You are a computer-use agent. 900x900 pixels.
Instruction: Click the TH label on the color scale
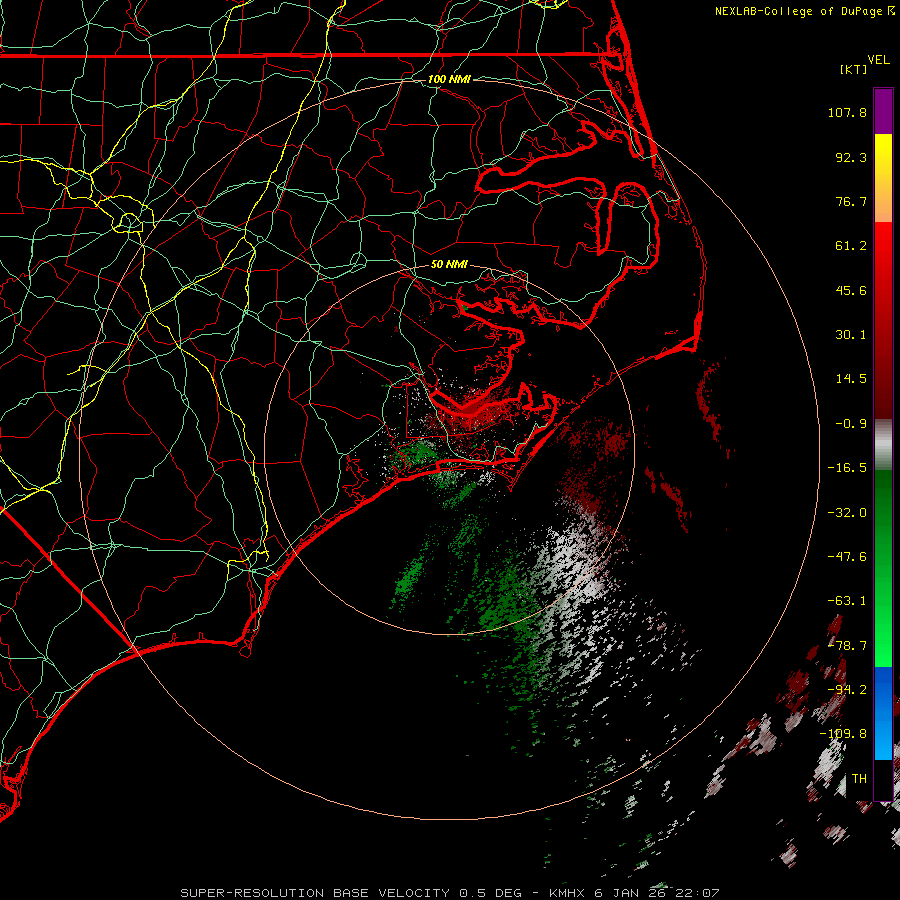859,779
